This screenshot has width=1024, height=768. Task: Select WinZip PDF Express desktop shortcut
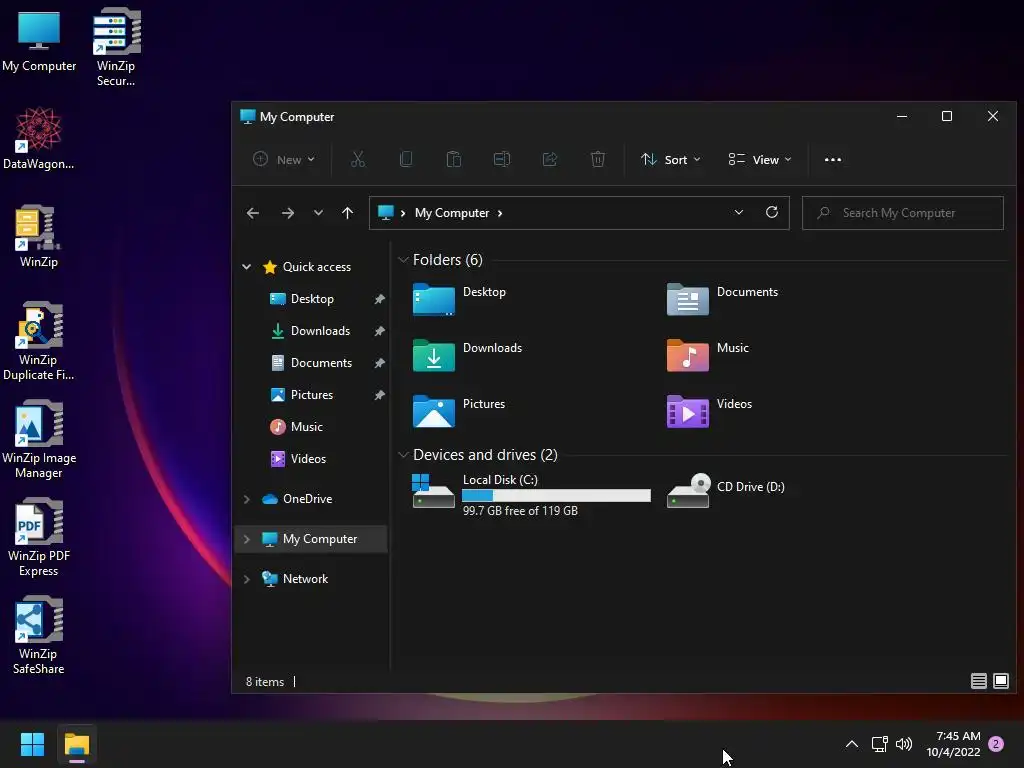39,537
